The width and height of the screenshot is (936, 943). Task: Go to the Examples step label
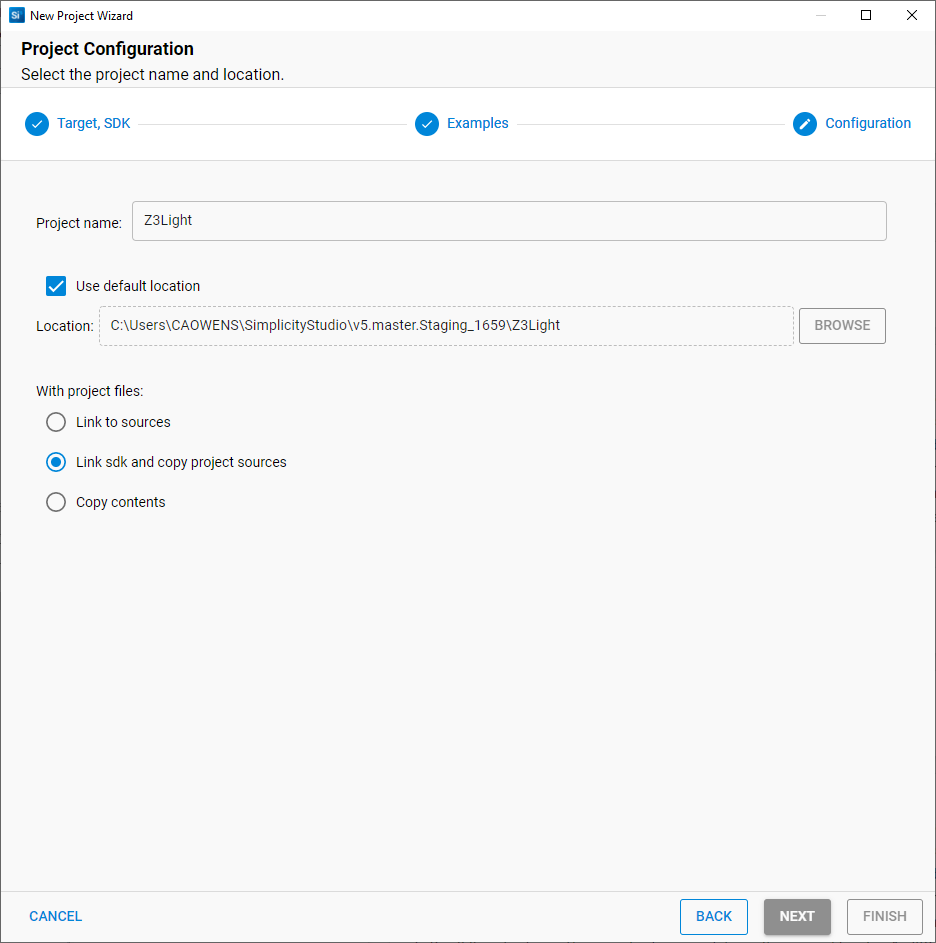point(477,124)
